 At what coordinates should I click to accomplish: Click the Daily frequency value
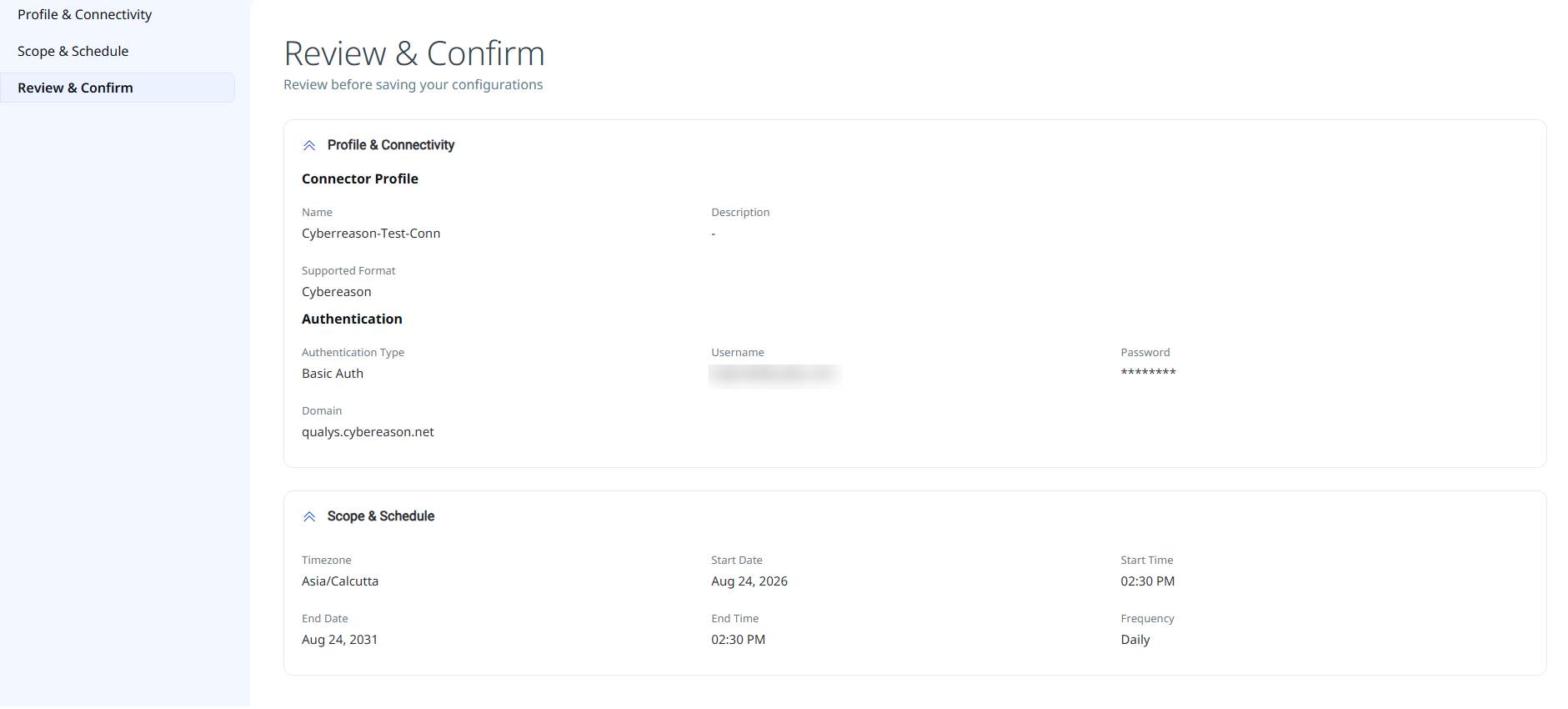point(1135,640)
